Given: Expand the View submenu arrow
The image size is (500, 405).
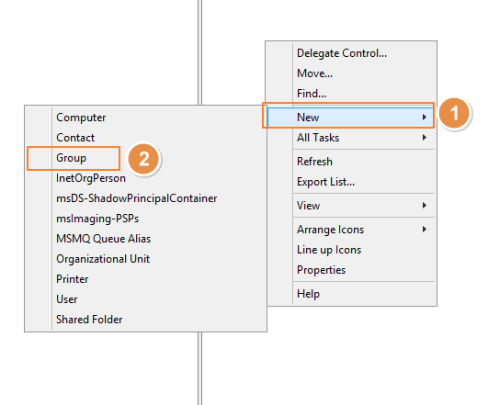Looking at the screenshot, I should 424,205.
